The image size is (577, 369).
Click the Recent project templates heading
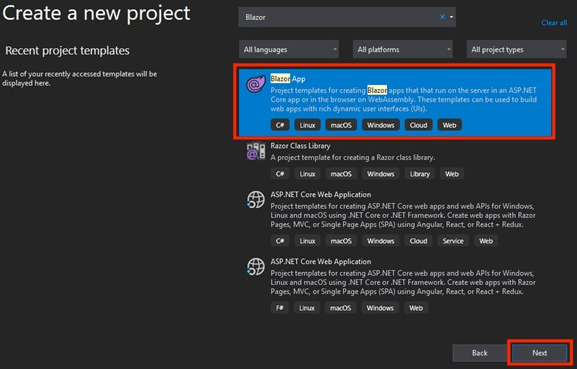(67, 50)
